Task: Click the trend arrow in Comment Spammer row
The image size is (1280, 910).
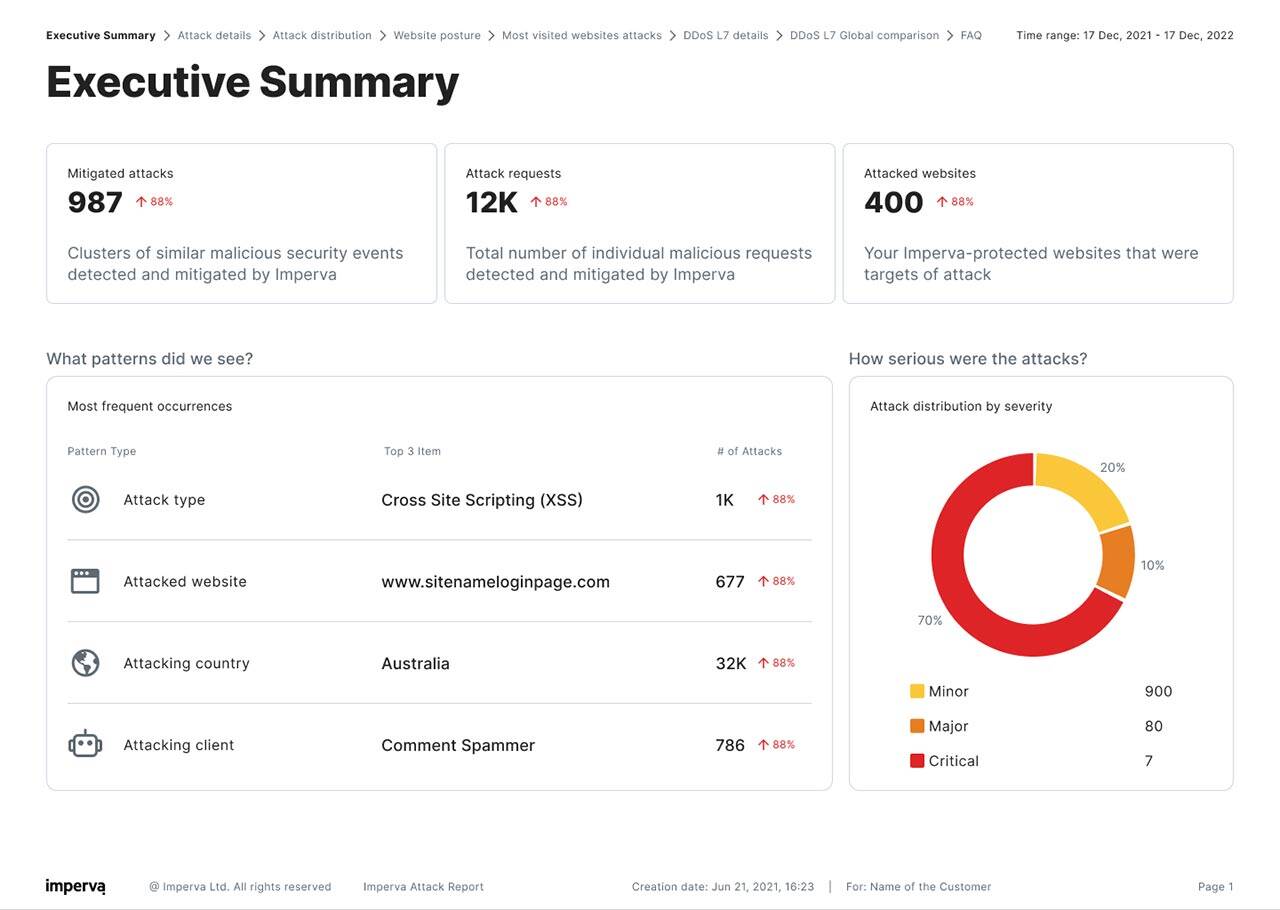Action: [763, 745]
